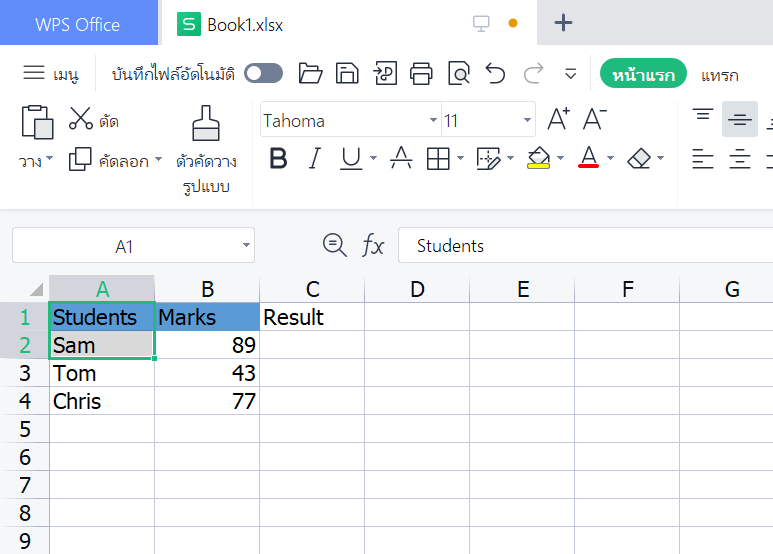Expand the Name Box dropdown arrow

[247, 246]
